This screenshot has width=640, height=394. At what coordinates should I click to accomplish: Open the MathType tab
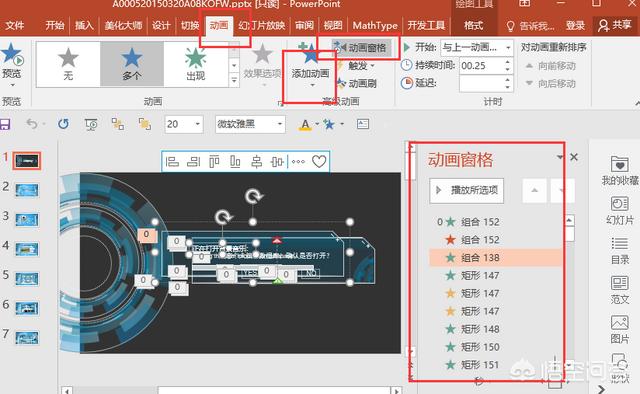coord(375,25)
